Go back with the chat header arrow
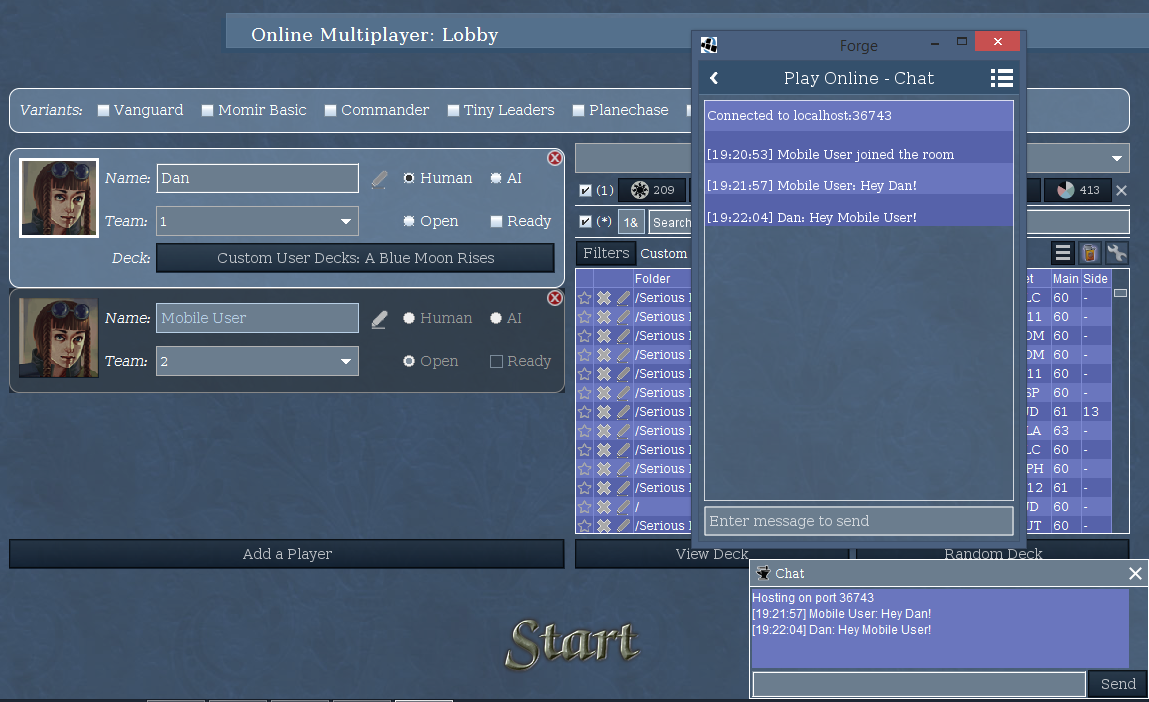 pyautogui.click(x=714, y=78)
